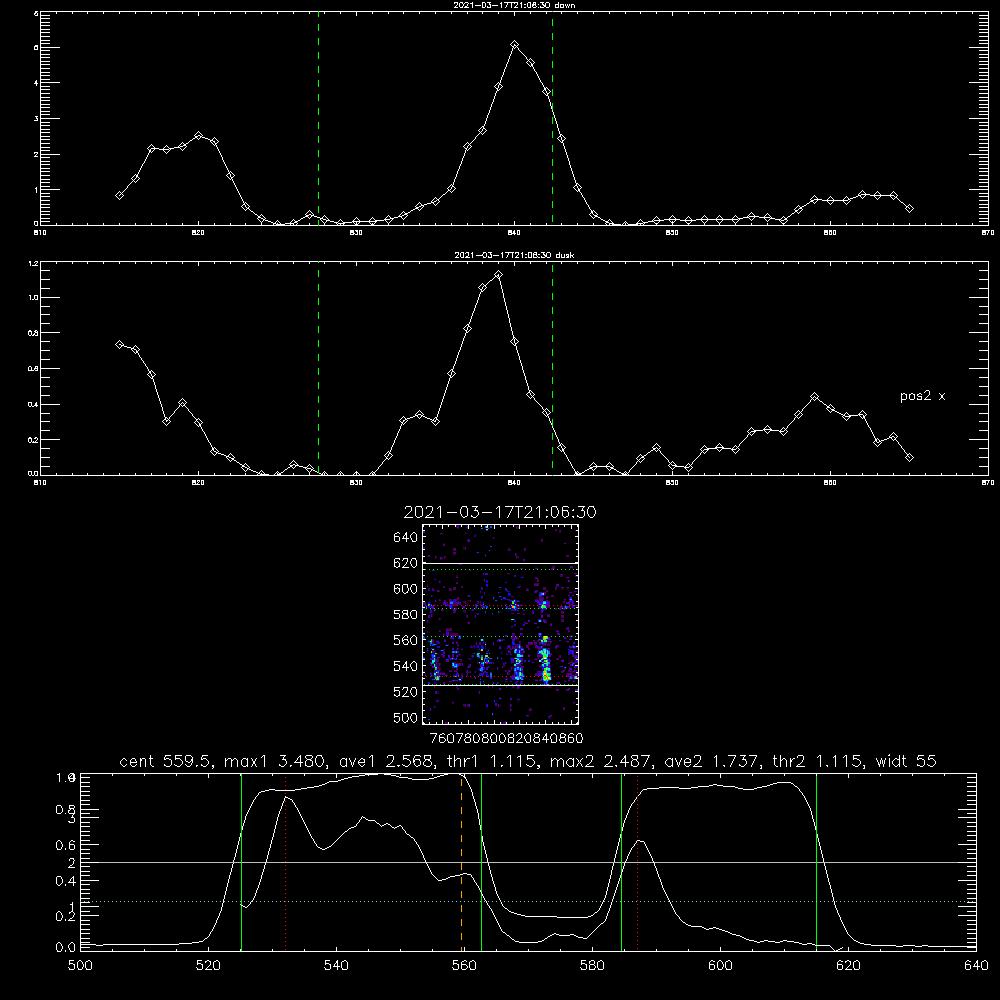The image size is (1000, 1000).
Task: Click the '580' x-axis label in bottom plot
Action: [x=592, y=966]
